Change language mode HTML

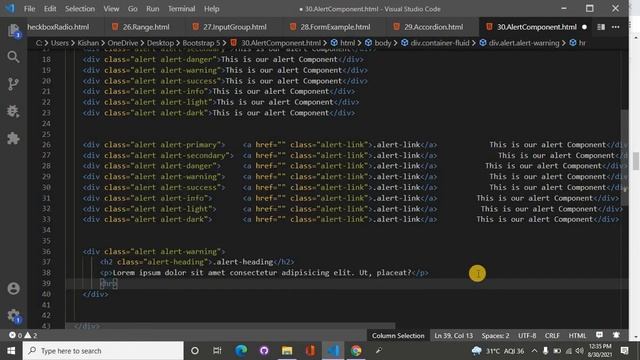[x=577, y=336]
